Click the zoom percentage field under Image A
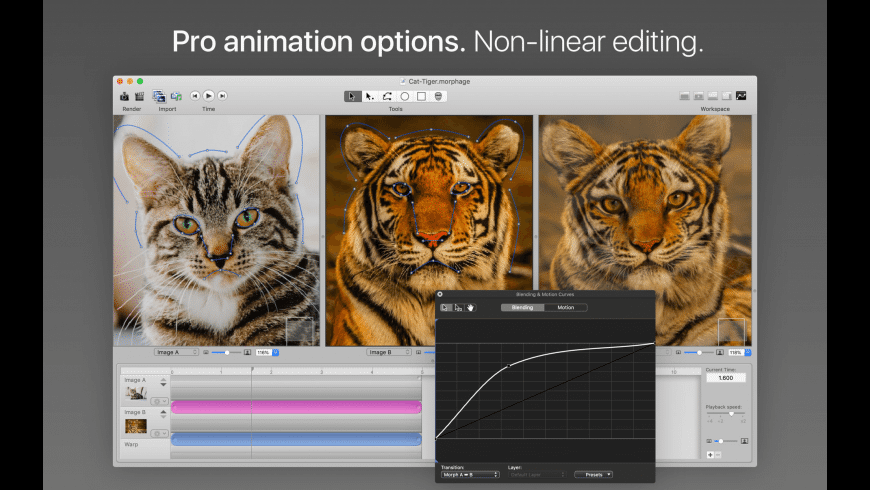The image size is (870, 490). [264, 352]
